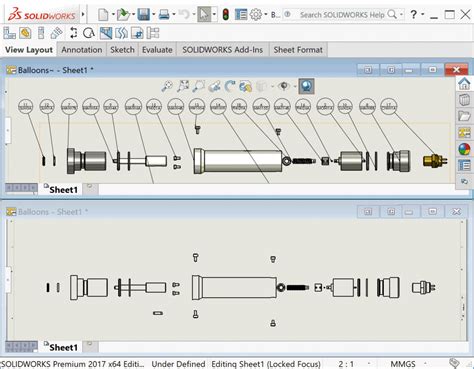Click the Zoom to Fit magnifier icon

pyautogui.click(x=167, y=86)
